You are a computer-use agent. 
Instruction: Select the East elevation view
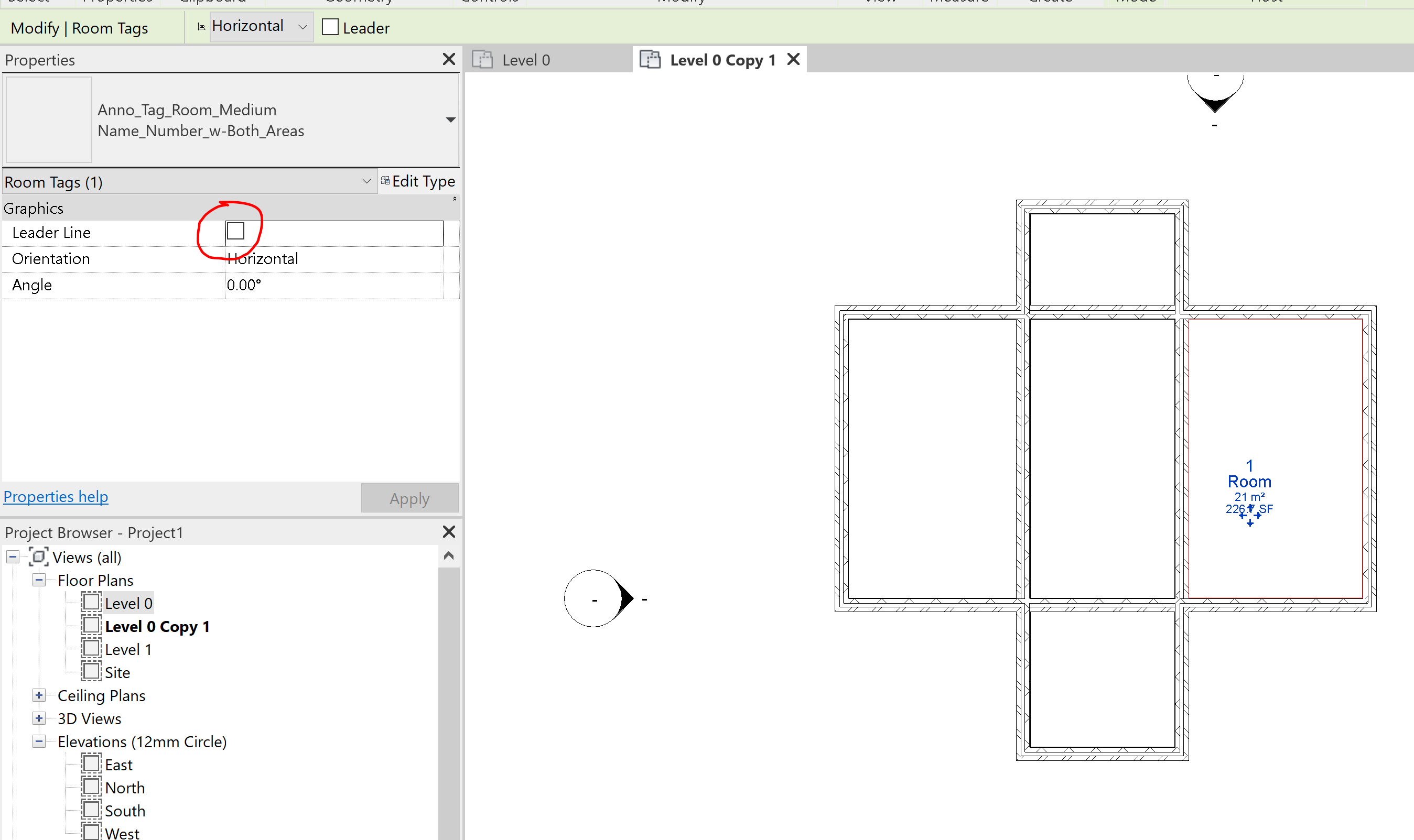pos(118,765)
